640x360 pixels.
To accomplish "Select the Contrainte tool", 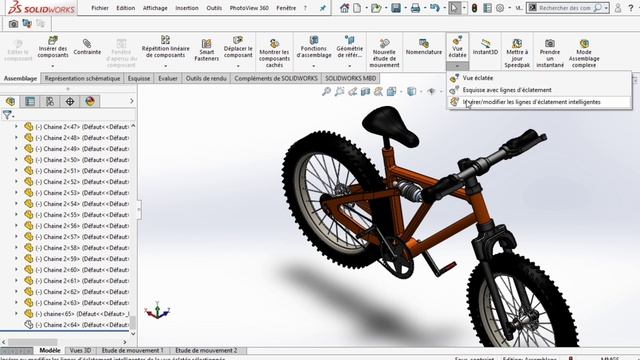I will 87,47.
